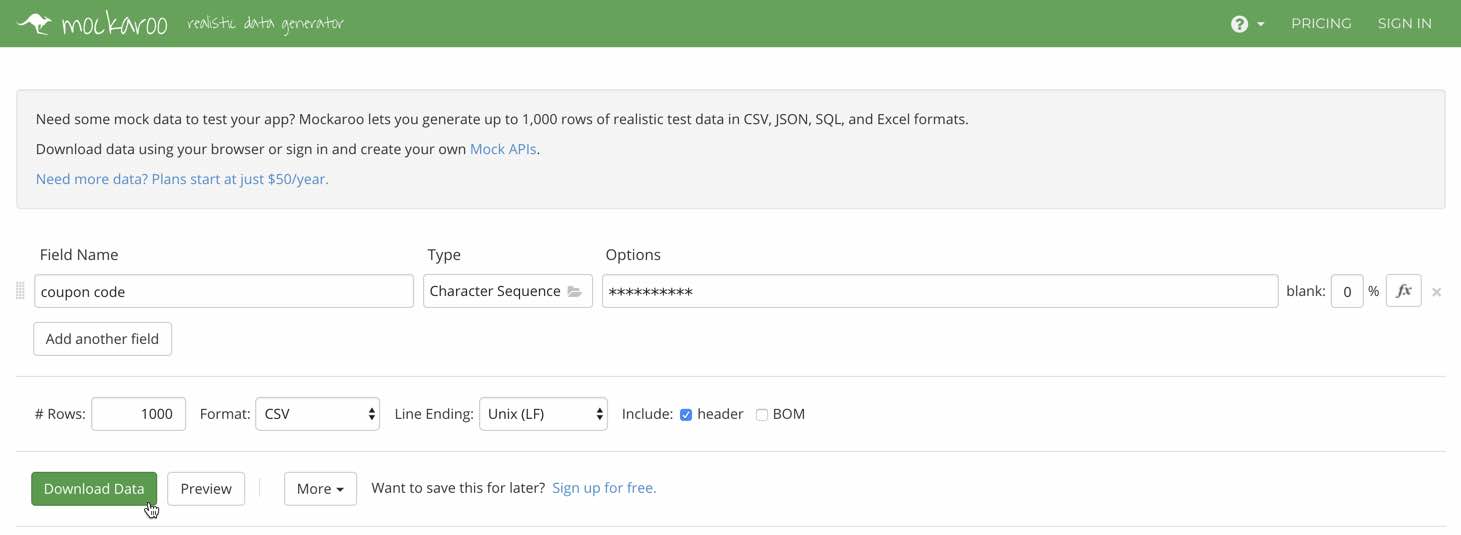Click the Mockaroo kangaroo logo
Image resolution: width=1461 pixels, height=535 pixels.
pos(35,23)
